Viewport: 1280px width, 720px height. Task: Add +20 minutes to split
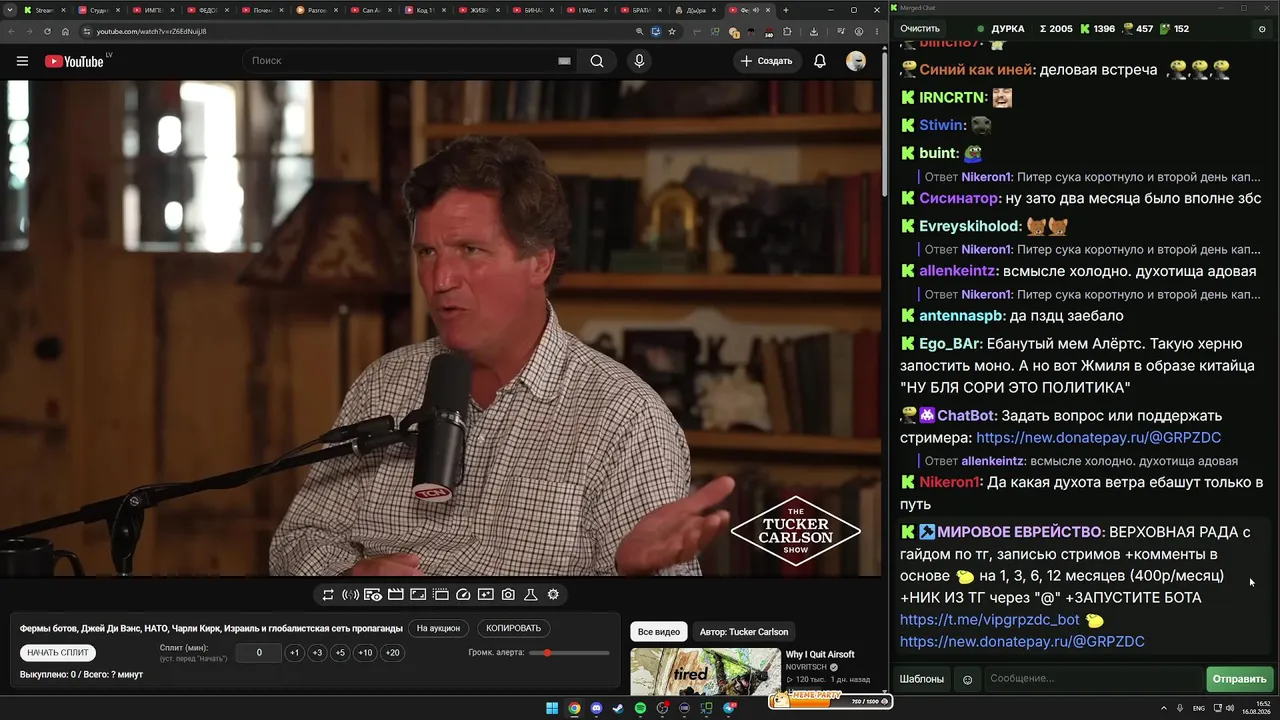pyautogui.click(x=392, y=653)
